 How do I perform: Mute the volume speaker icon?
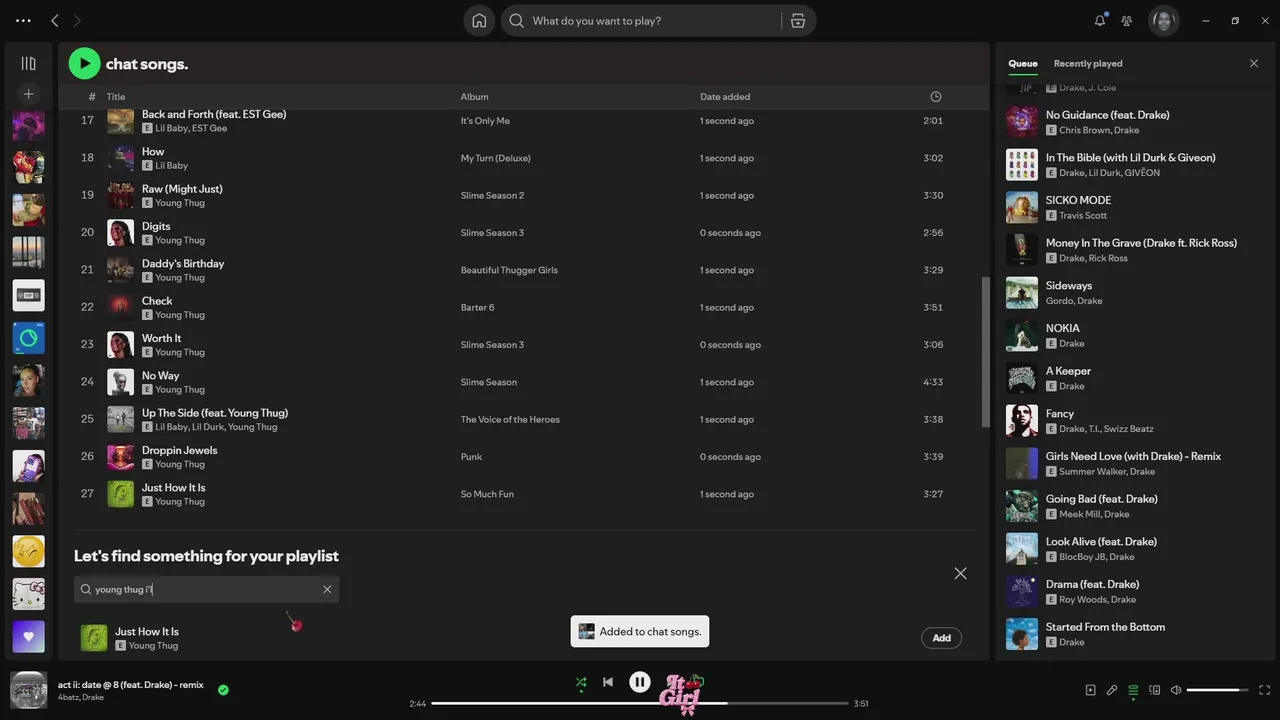1176,690
